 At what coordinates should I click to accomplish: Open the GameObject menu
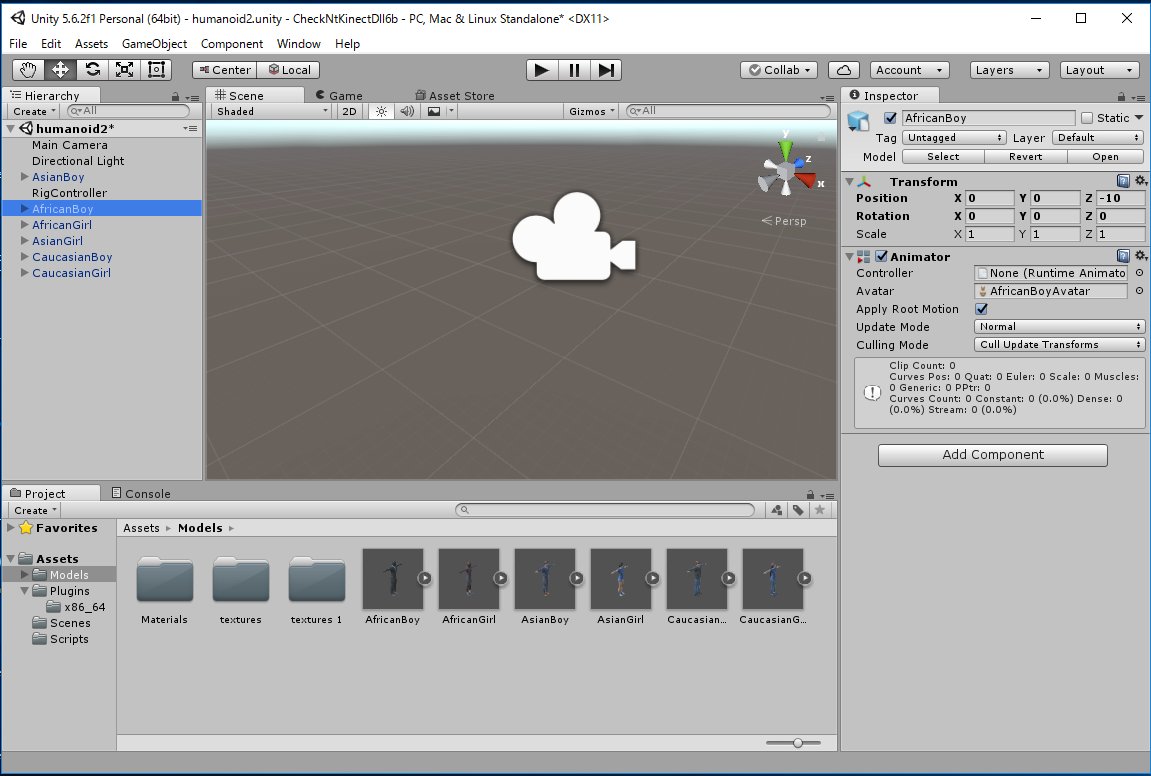pyautogui.click(x=154, y=44)
